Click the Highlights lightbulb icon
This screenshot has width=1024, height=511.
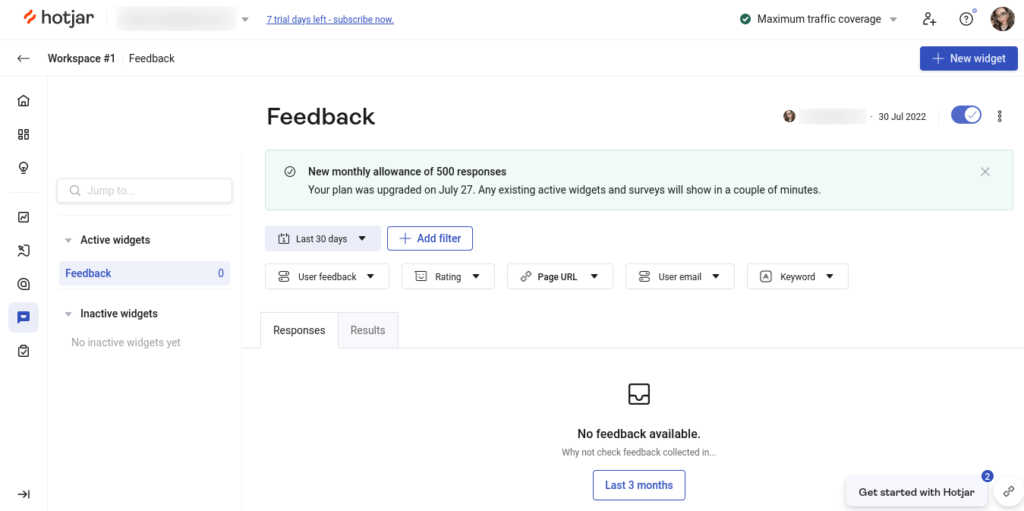tap(23, 168)
